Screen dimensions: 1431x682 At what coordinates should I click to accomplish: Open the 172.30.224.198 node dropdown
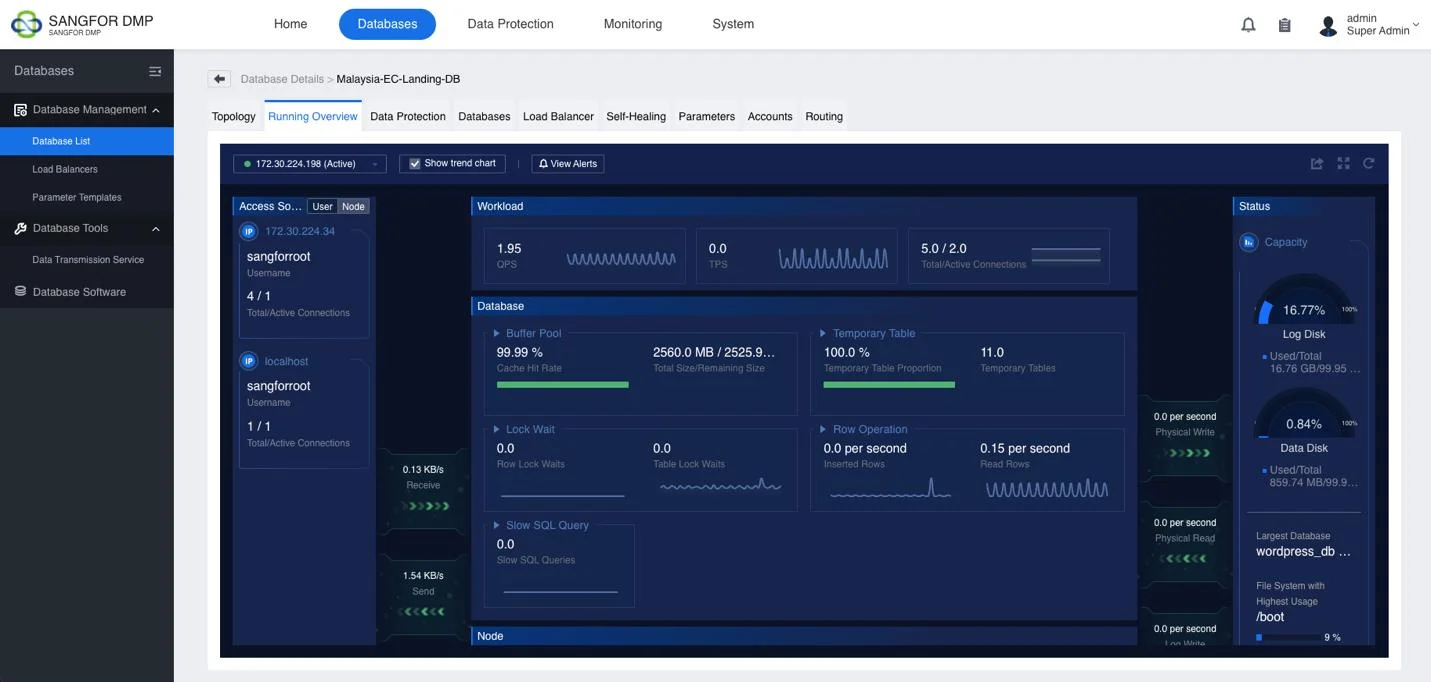309,164
